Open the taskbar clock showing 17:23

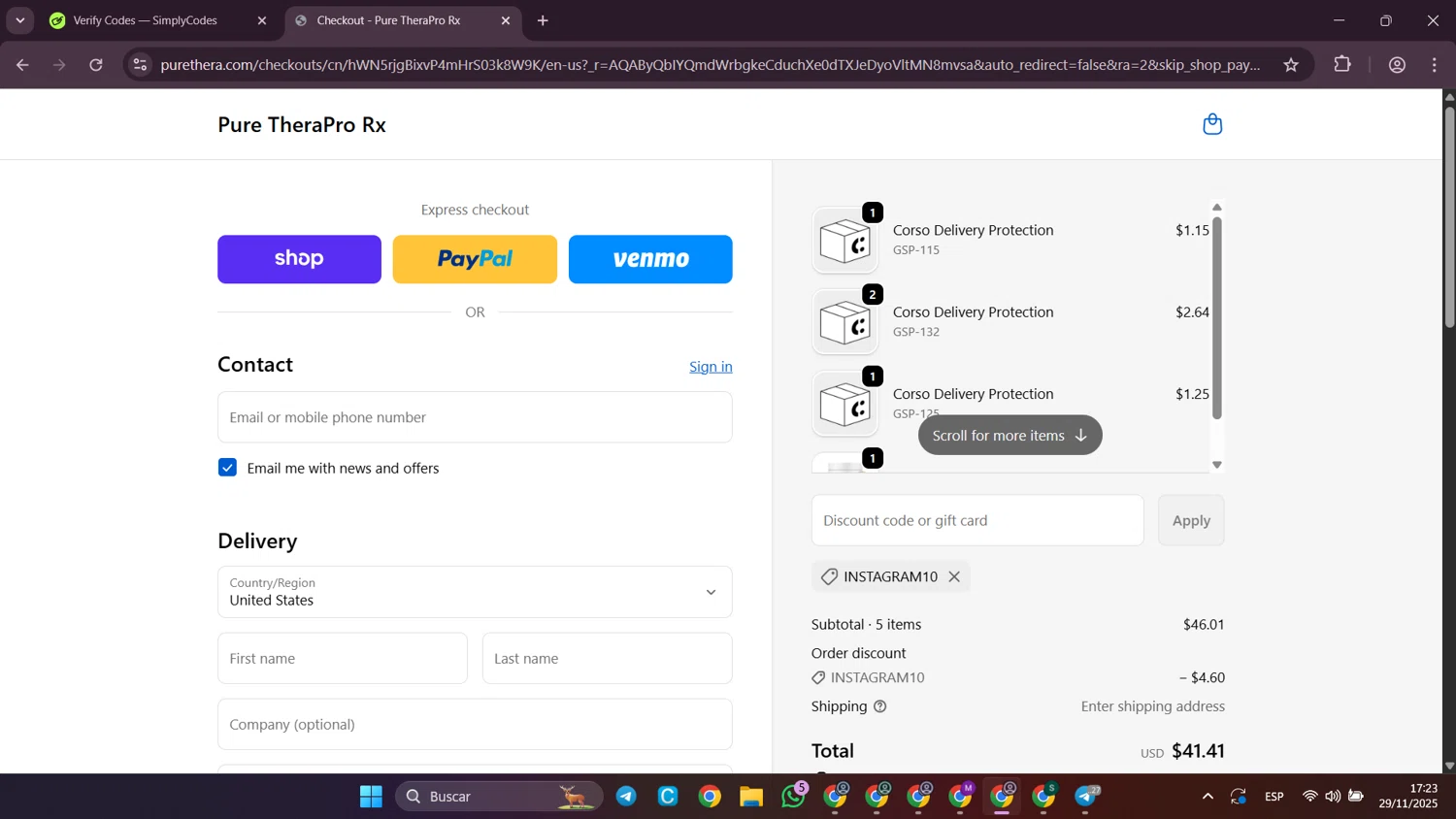[1408, 797]
